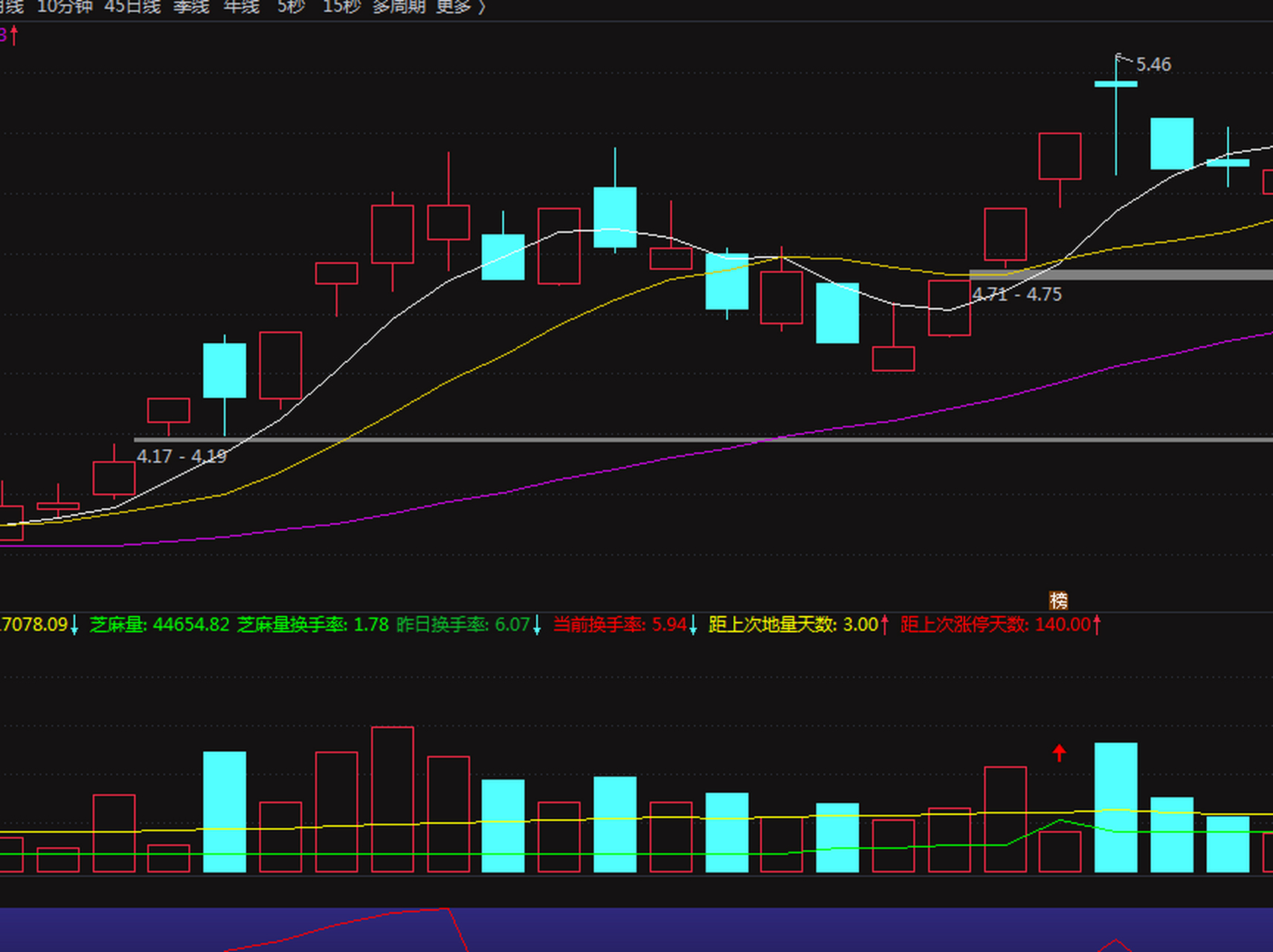
Task: Switch to the 10分钟 period tab
Action: (65, 7)
